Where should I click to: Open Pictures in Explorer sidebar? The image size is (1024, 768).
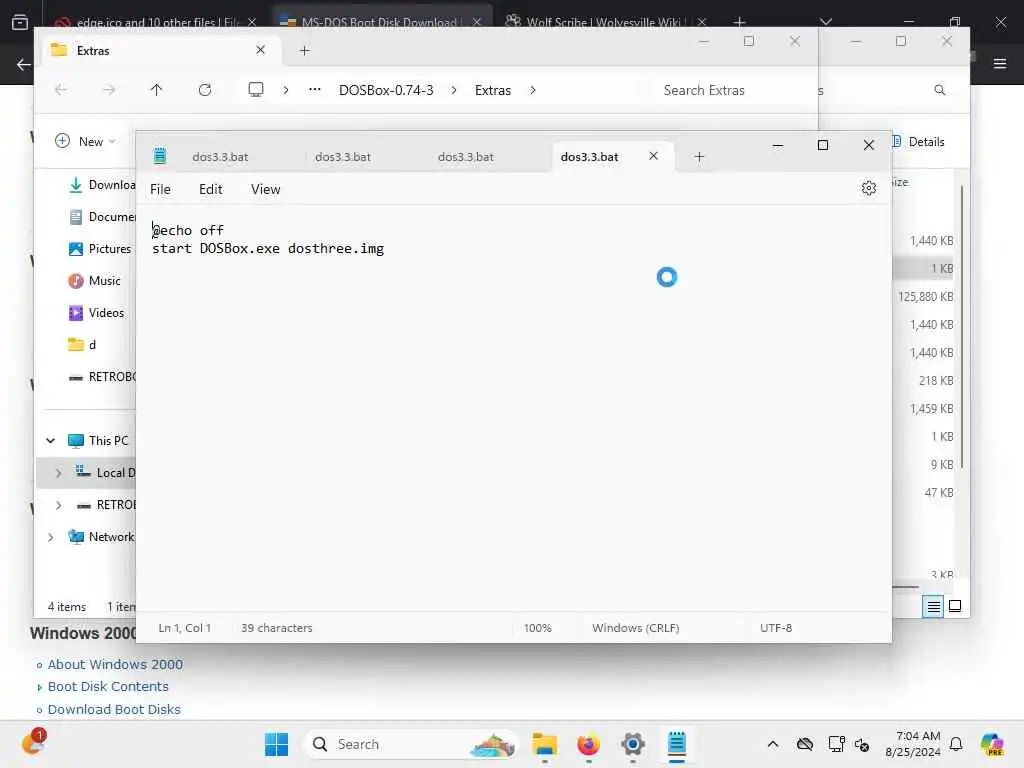pos(100,249)
